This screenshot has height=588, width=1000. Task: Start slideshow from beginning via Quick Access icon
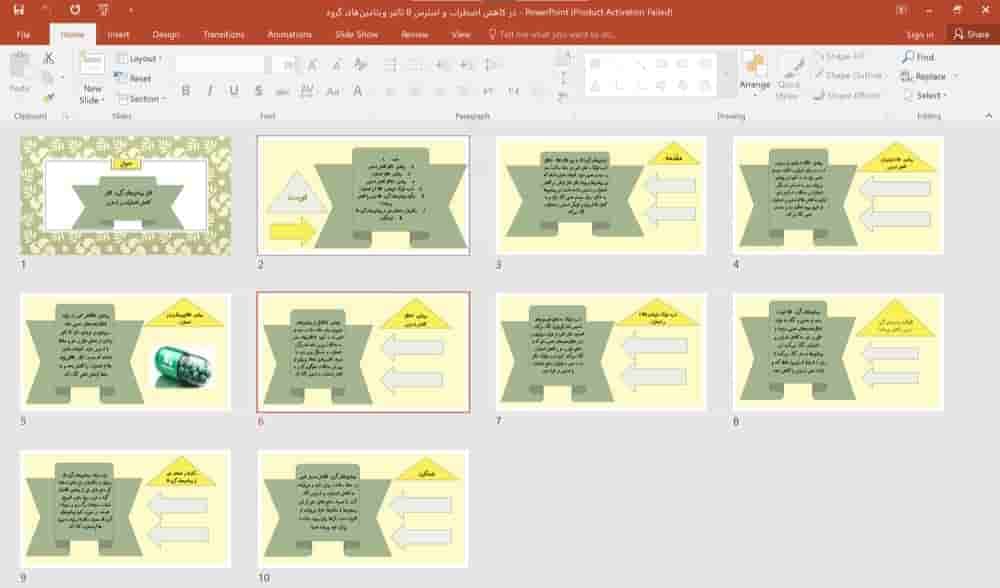(103, 10)
